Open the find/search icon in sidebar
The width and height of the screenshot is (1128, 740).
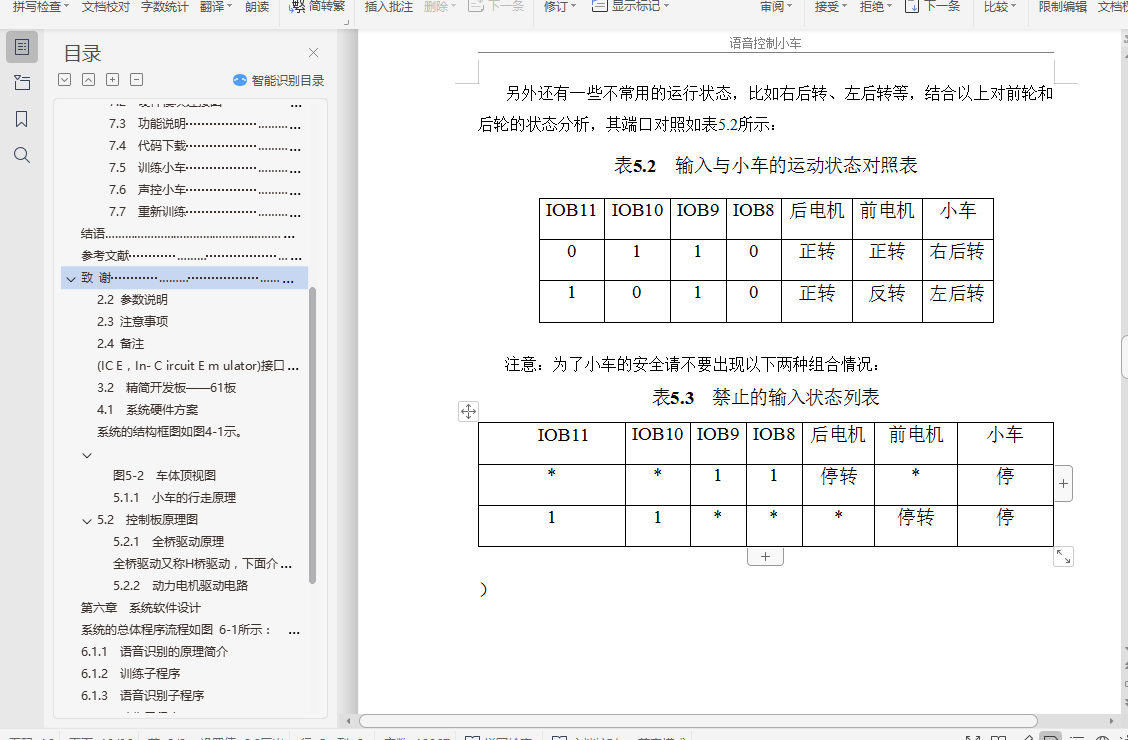coord(22,155)
